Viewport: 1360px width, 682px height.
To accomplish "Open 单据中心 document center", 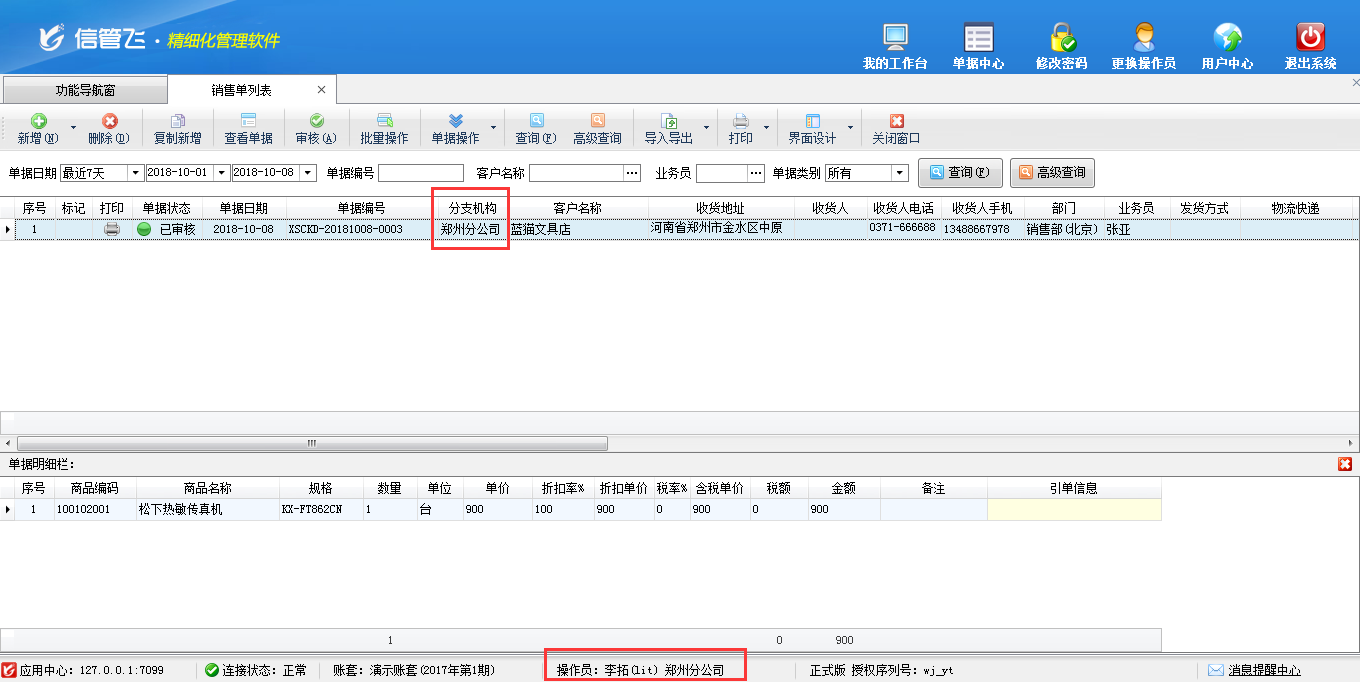I will [978, 40].
